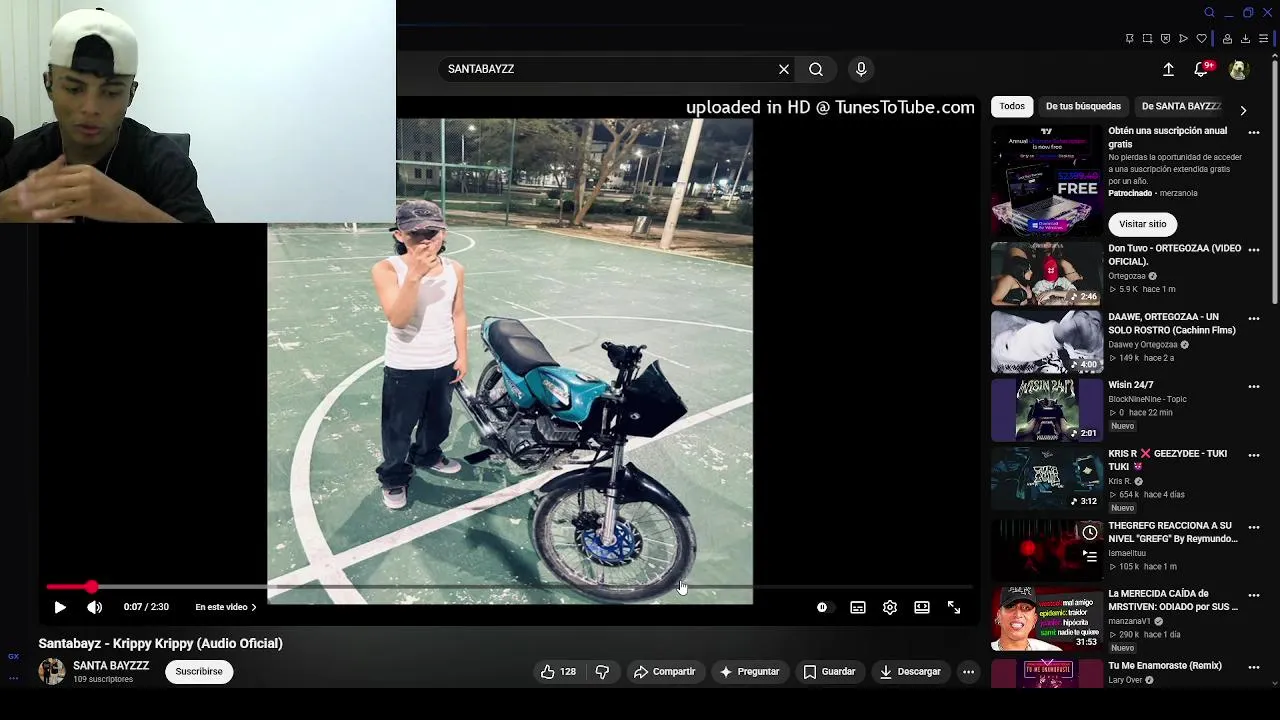1280x720 pixels.
Task: Expand the 'En este vídeo' chapters
Action: pos(226,607)
